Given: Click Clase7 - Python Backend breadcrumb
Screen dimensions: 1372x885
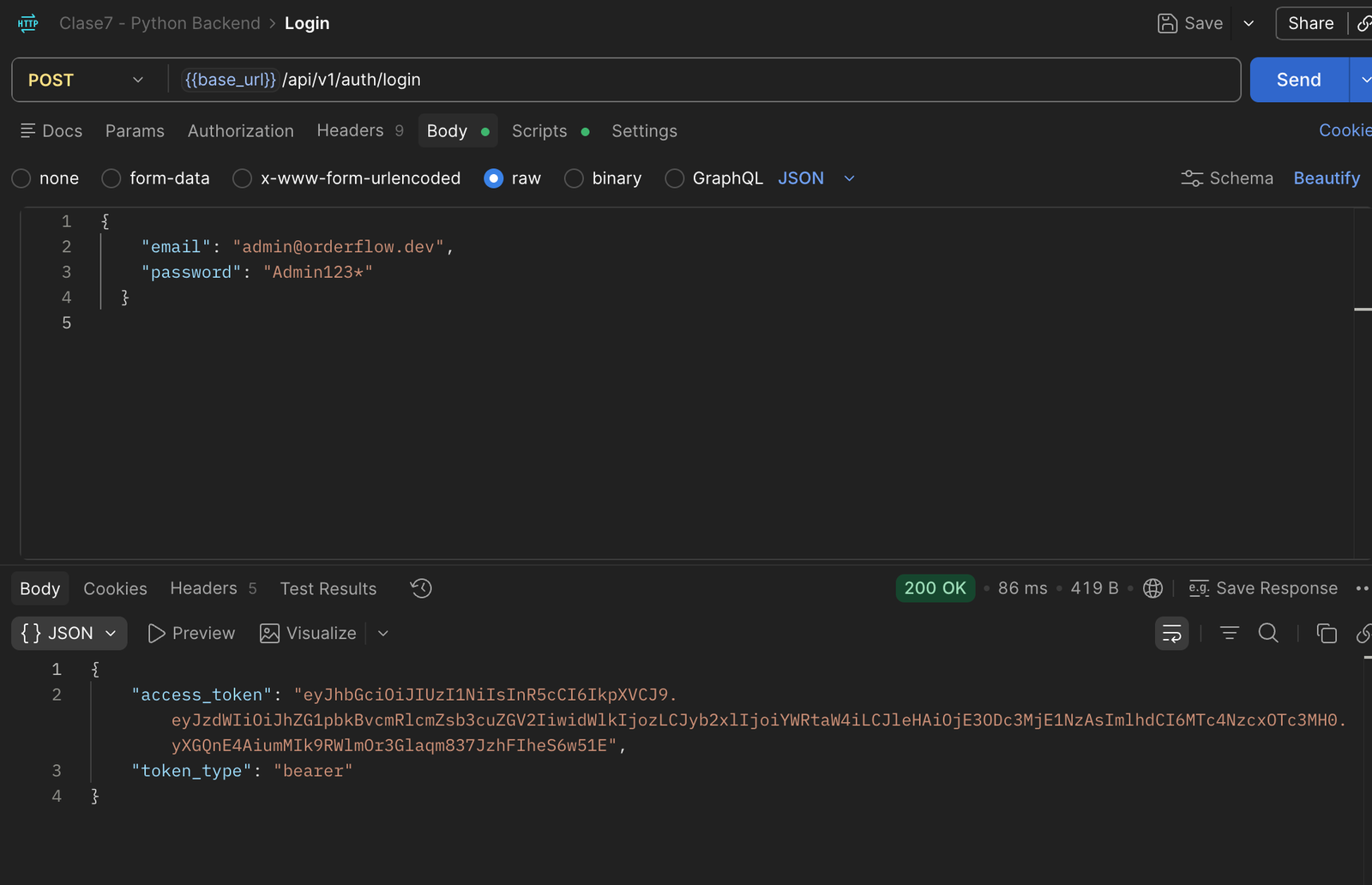Looking at the screenshot, I should coord(159,23).
